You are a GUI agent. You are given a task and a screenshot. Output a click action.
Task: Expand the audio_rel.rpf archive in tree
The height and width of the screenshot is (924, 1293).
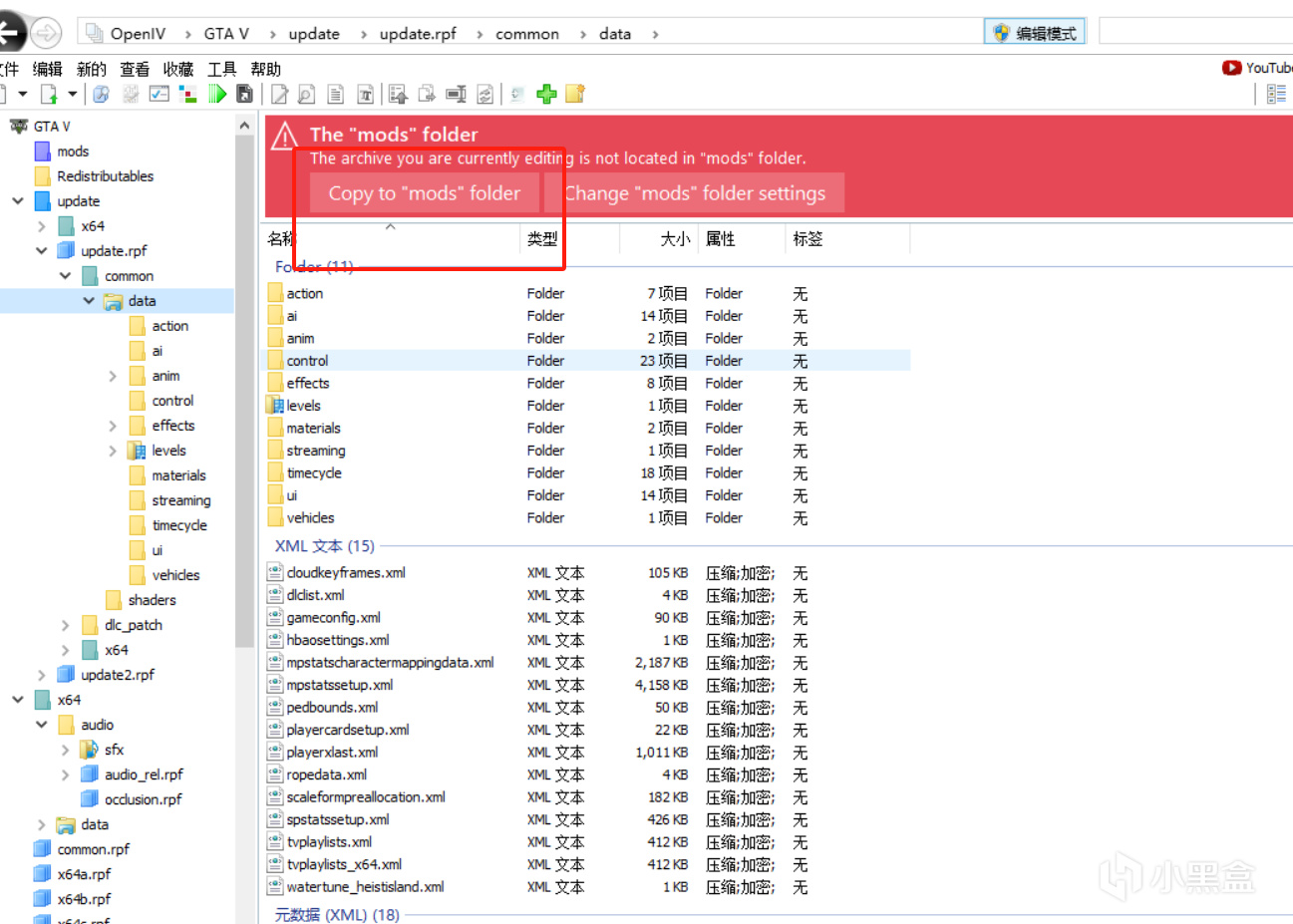[65, 774]
